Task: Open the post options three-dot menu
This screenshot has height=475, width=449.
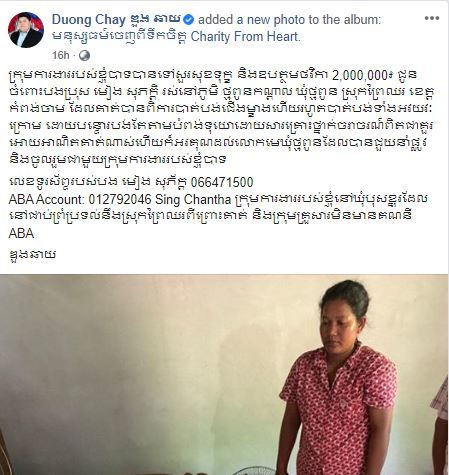Action: click(x=432, y=18)
